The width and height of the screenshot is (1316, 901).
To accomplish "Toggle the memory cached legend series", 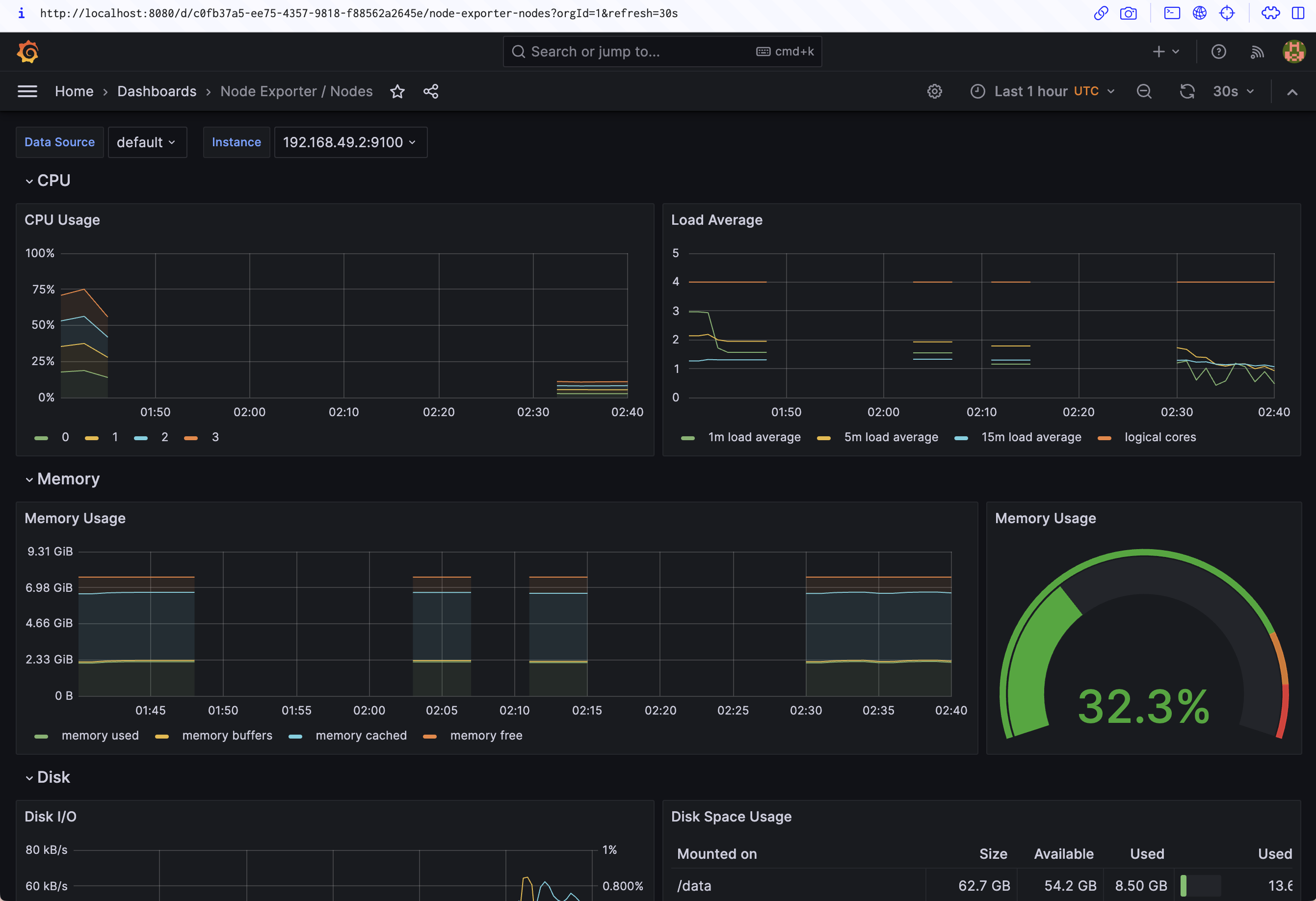I will pyautogui.click(x=361, y=736).
